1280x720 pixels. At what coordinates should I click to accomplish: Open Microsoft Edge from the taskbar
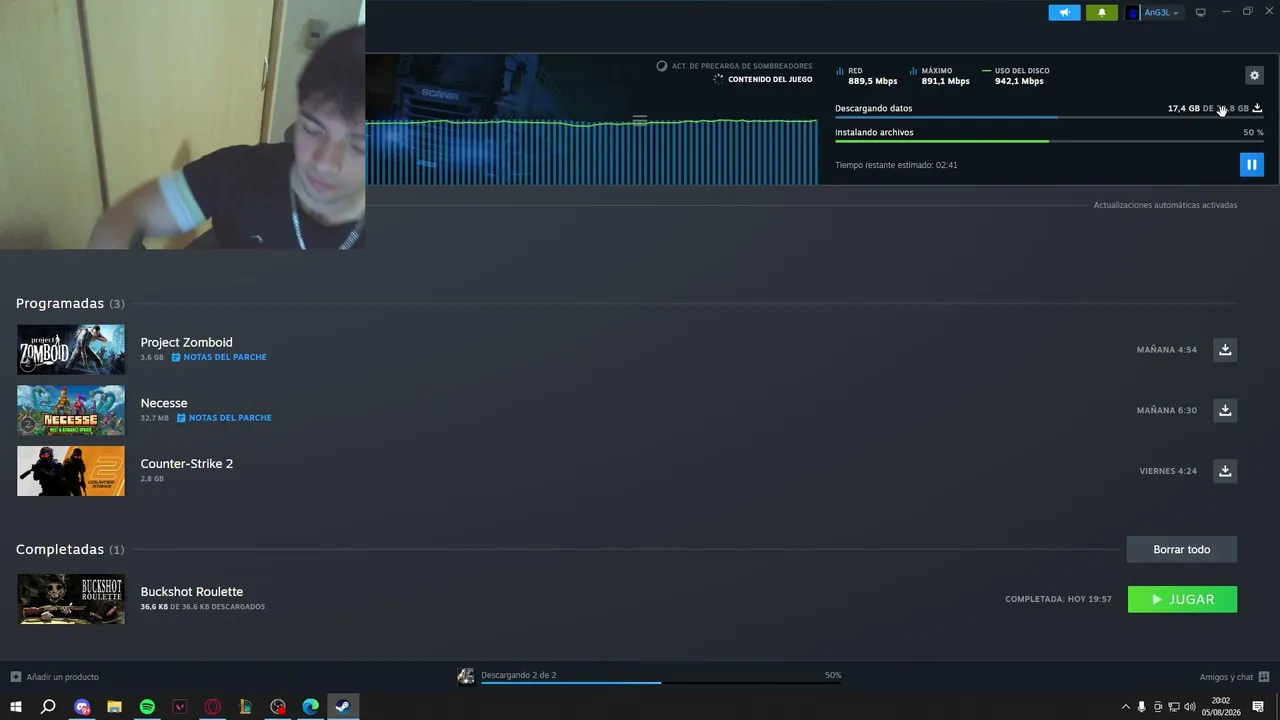310,707
